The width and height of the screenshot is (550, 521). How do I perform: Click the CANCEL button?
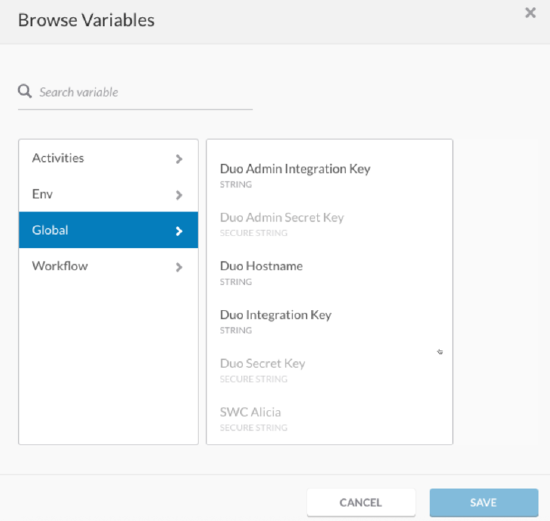[361, 502]
